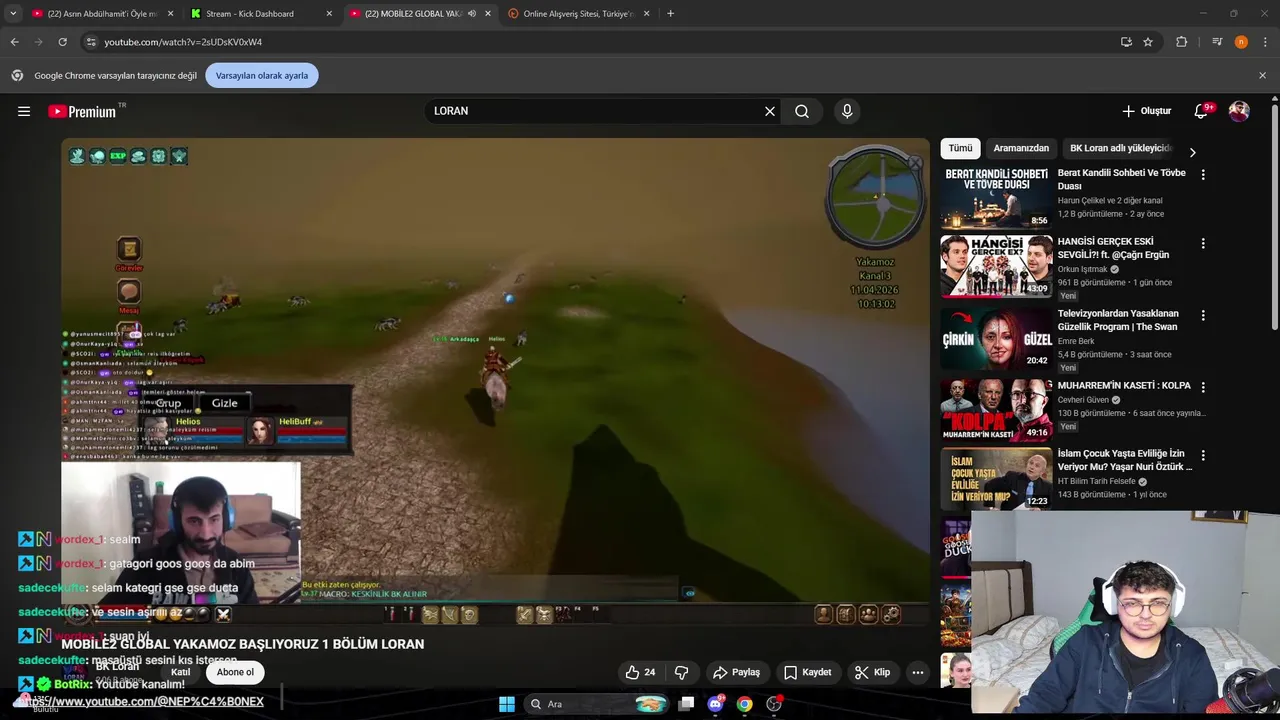Join channel with Katıl button

tap(180, 672)
